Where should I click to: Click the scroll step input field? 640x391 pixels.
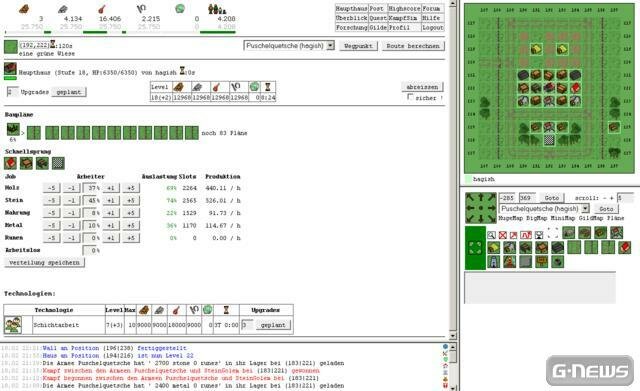[x=624, y=198]
